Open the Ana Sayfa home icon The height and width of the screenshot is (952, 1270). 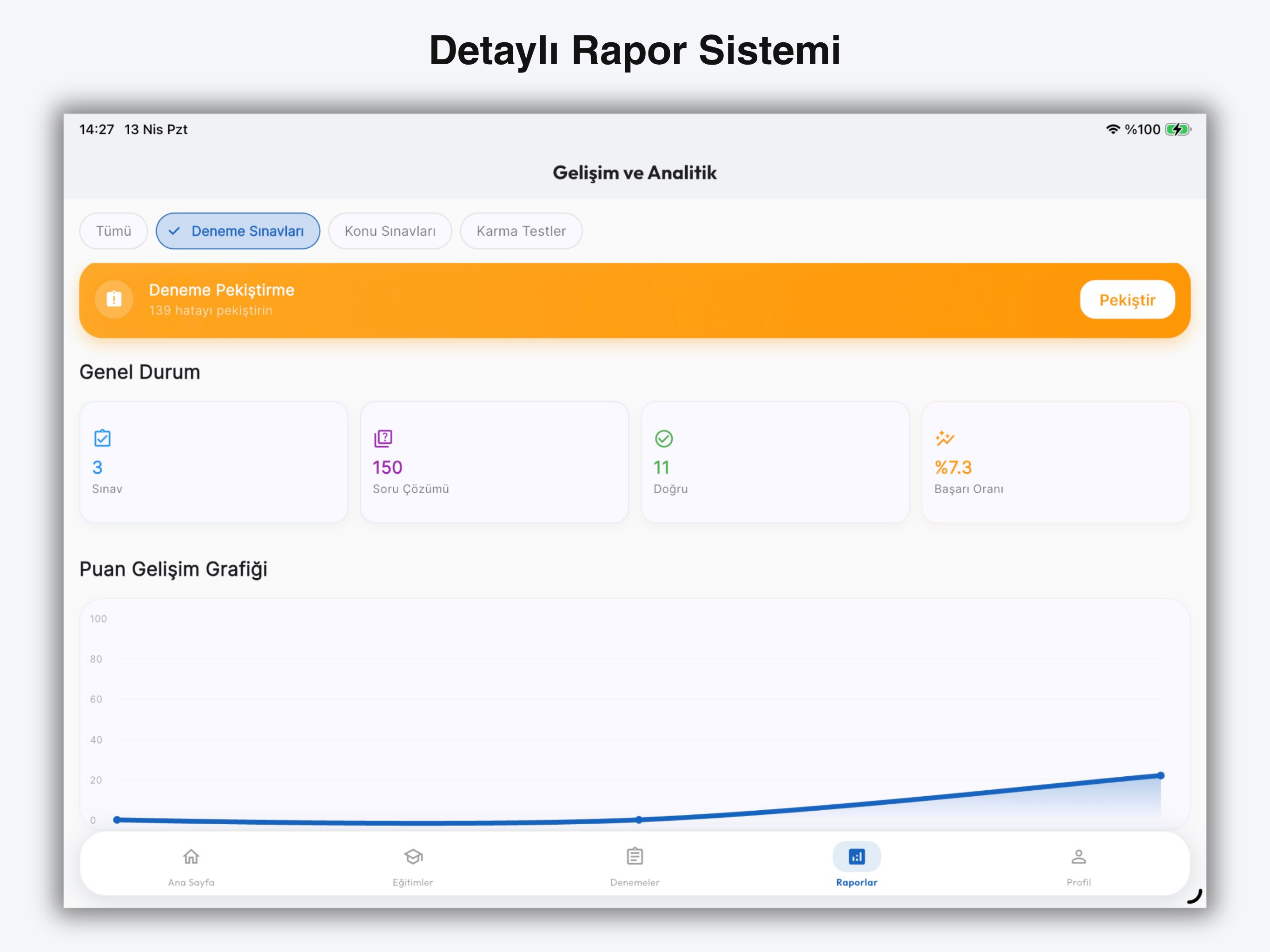pos(191,857)
